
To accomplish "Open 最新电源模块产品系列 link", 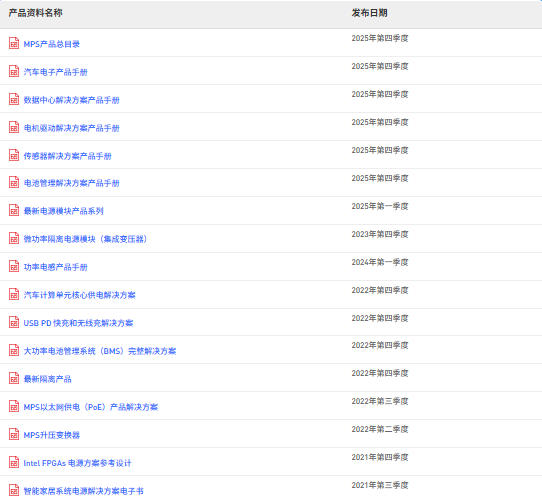I will pos(64,211).
